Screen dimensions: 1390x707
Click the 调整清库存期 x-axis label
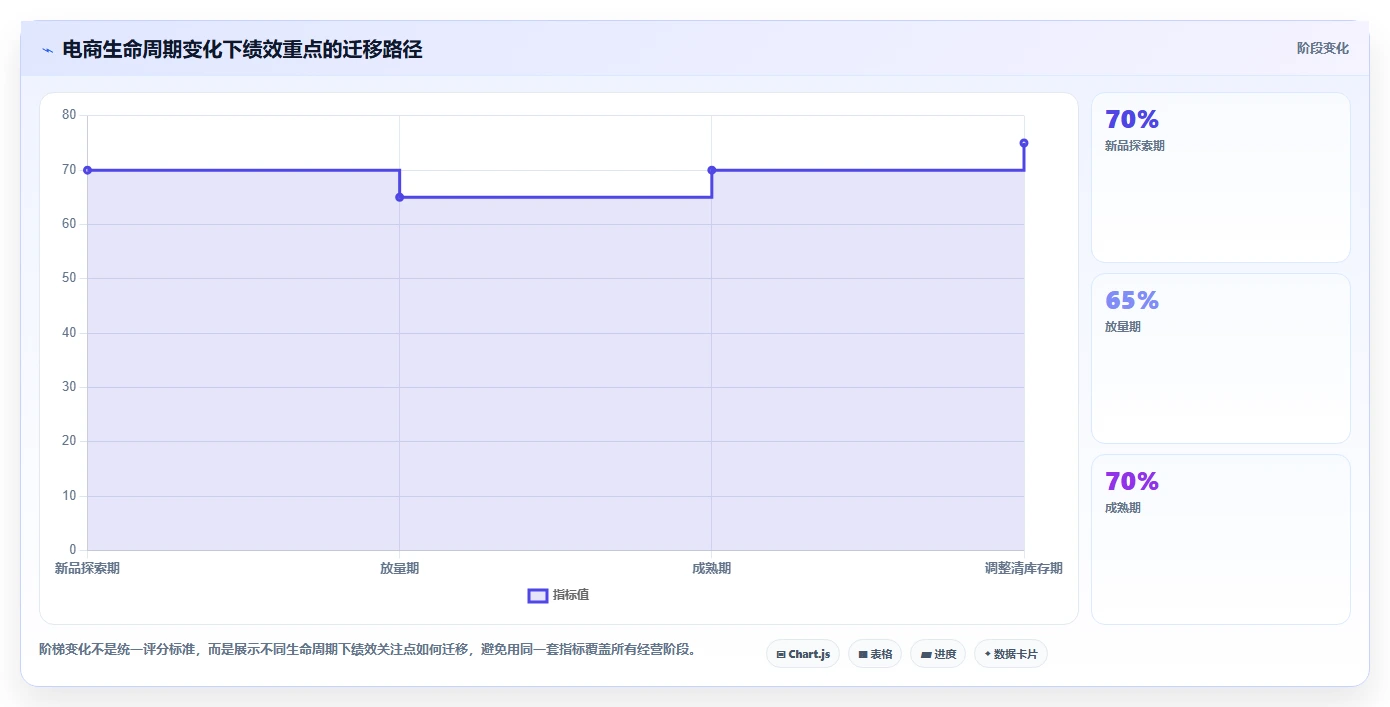[x=1023, y=568]
